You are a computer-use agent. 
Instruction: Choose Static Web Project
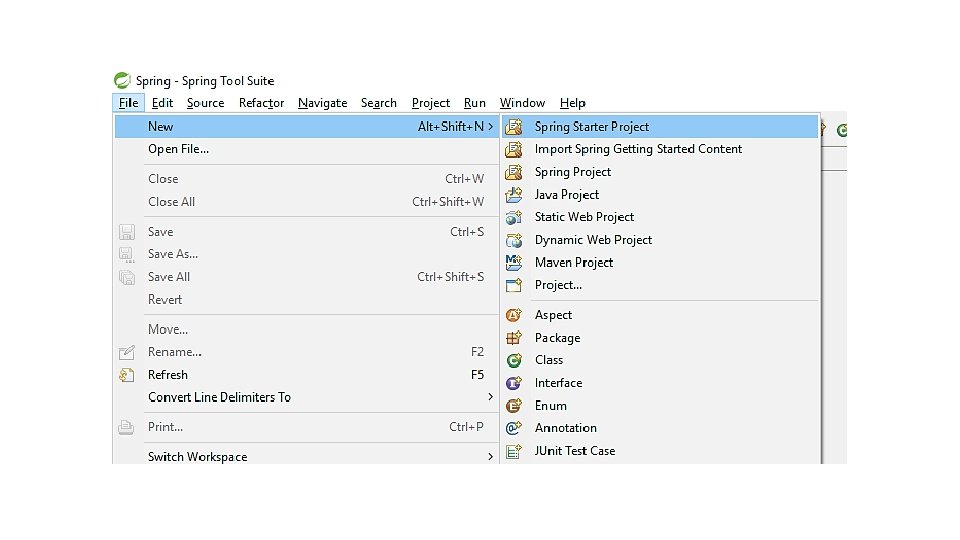pyautogui.click(x=660, y=217)
